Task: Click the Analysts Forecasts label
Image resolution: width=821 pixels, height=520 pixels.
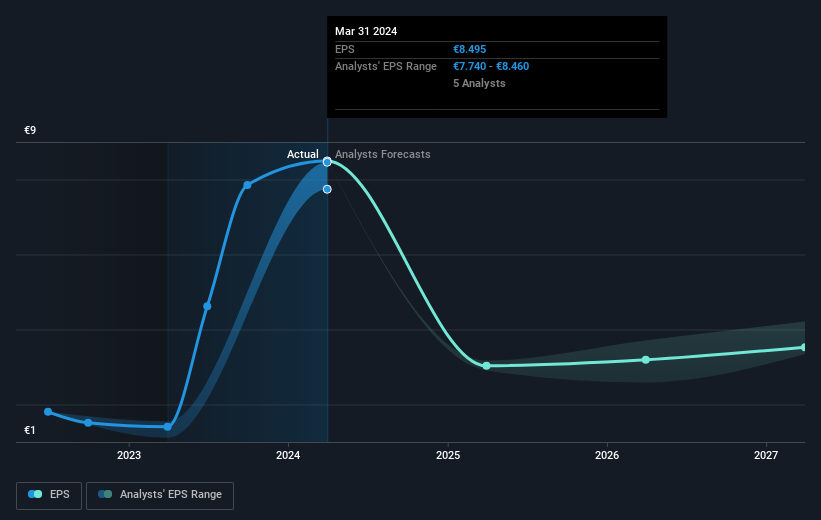Action: pyautogui.click(x=383, y=154)
